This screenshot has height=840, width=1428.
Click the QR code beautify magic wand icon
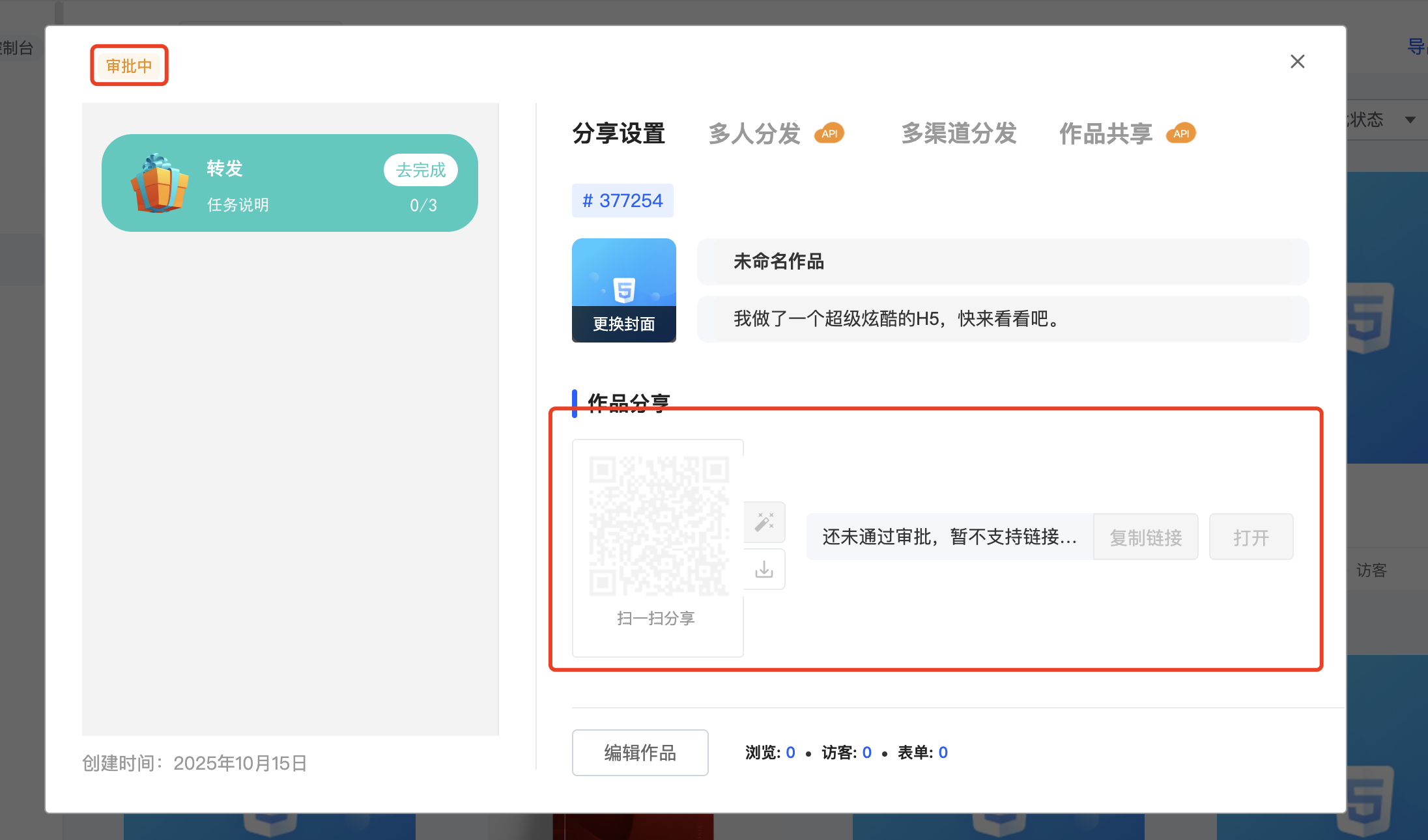[x=764, y=522]
